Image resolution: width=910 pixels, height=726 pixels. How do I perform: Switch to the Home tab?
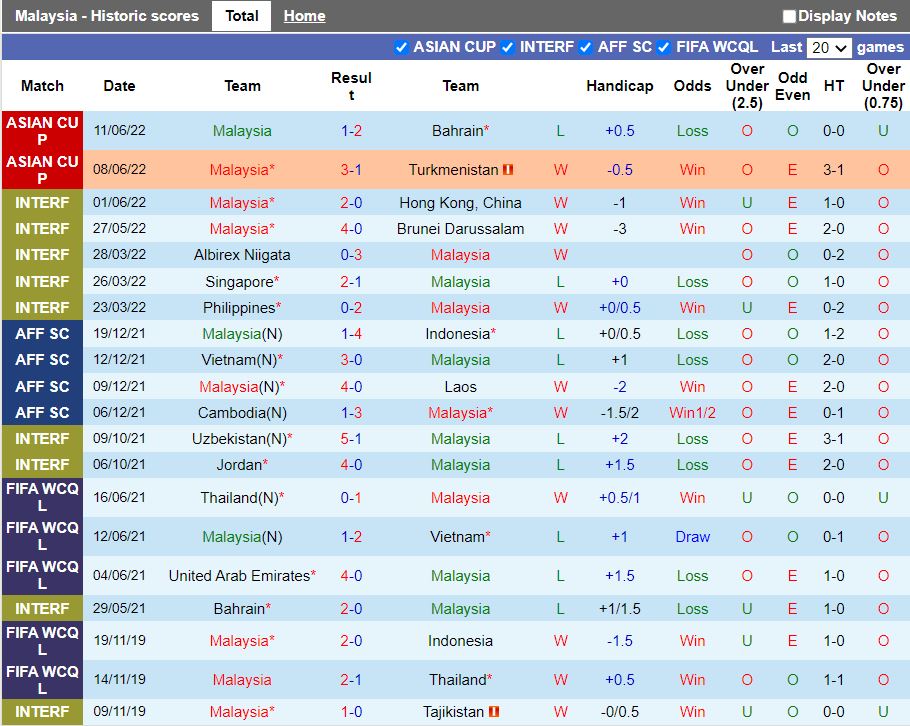(x=304, y=16)
